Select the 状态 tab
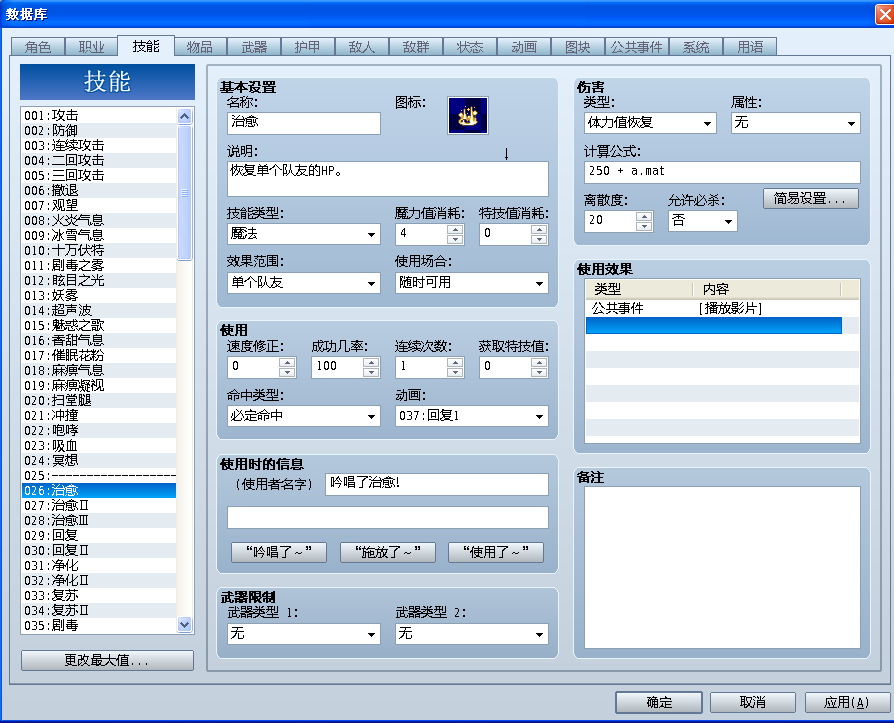Viewport: 894px width, 723px height. [x=470, y=47]
